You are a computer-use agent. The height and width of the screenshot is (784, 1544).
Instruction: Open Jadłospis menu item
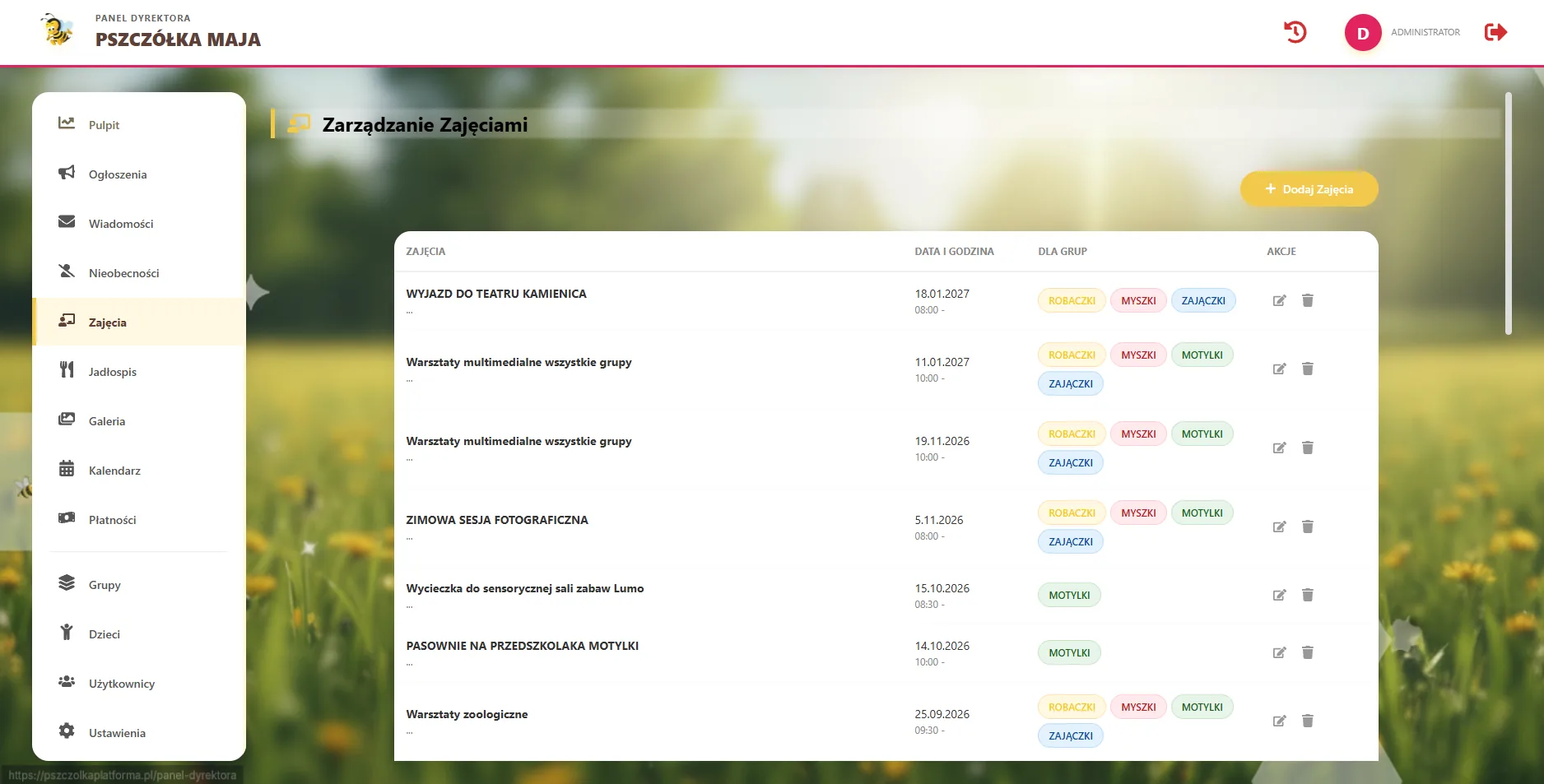click(x=139, y=372)
